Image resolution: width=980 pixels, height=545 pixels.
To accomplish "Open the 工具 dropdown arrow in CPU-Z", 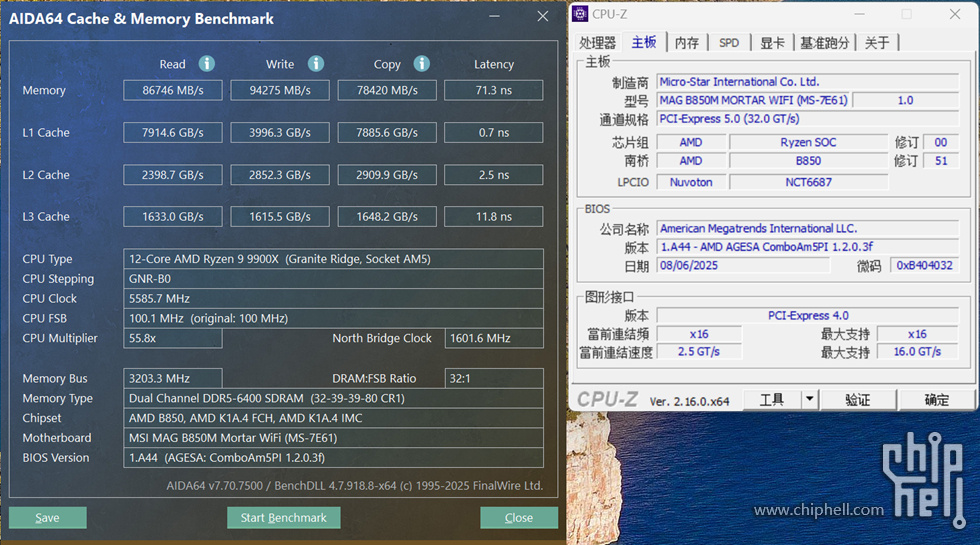I will (x=809, y=399).
